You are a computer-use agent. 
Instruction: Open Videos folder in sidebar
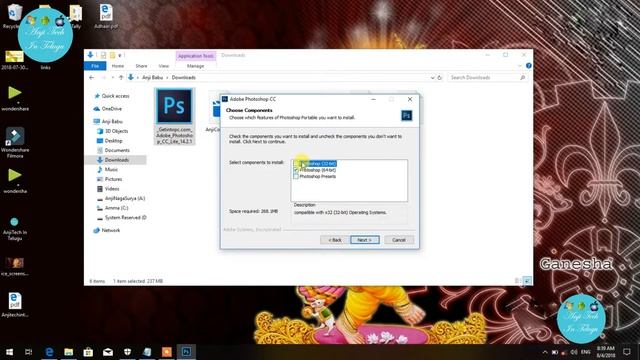click(x=112, y=189)
